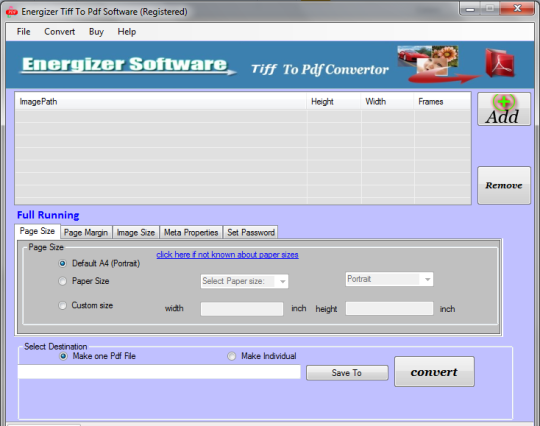Viewport: 540px width, 426px height.
Task: Select the Default A4 (Portrait) radio button
Action: [62, 264]
